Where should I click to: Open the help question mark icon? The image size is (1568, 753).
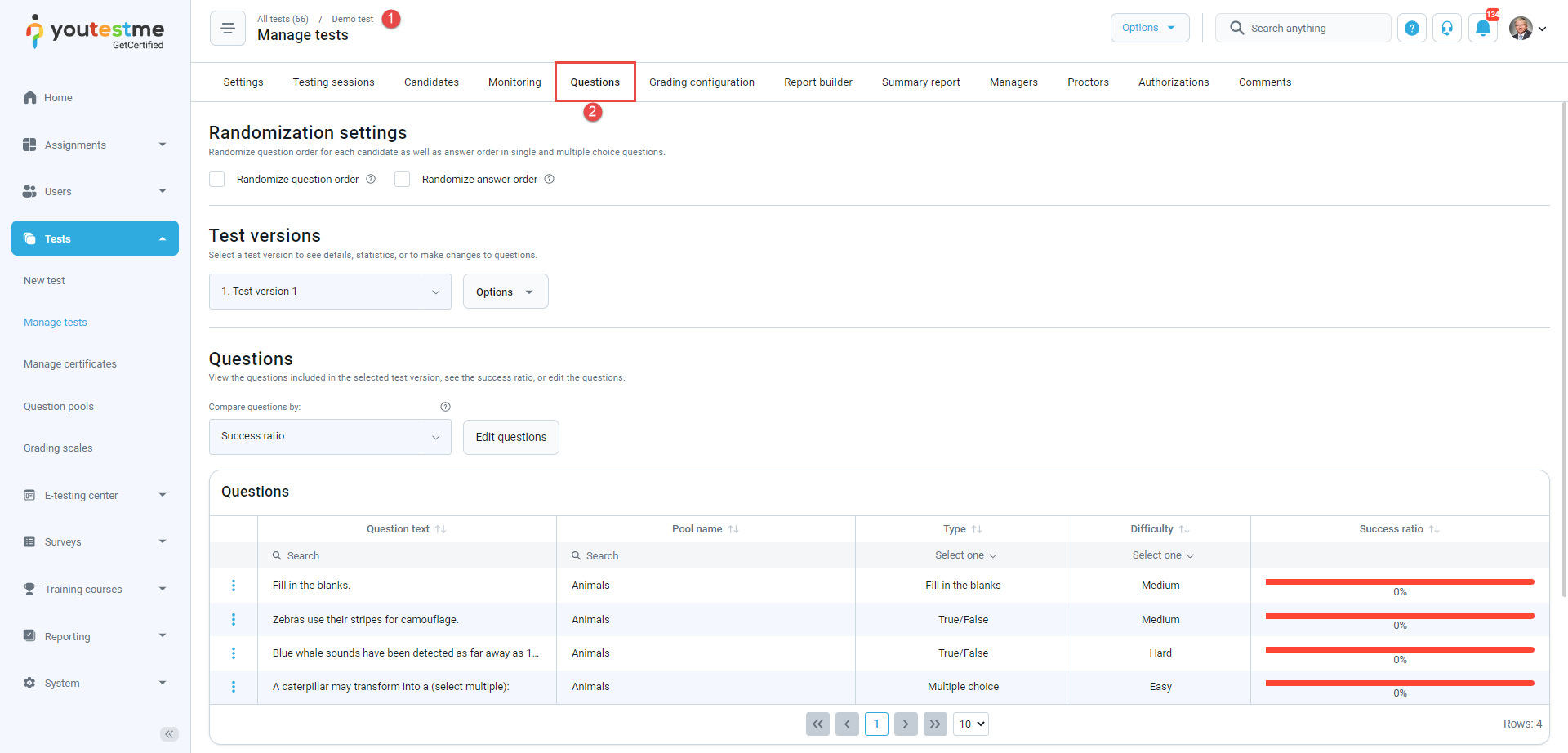pyautogui.click(x=1412, y=29)
